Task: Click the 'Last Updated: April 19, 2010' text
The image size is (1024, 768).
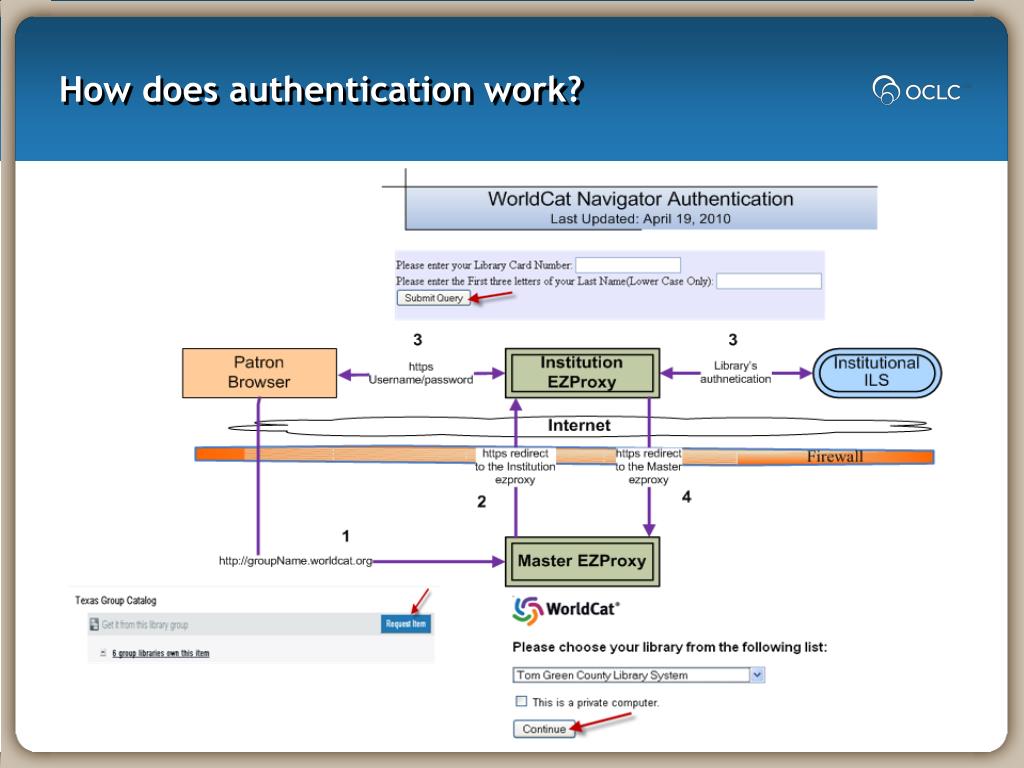Action: (641, 219)
